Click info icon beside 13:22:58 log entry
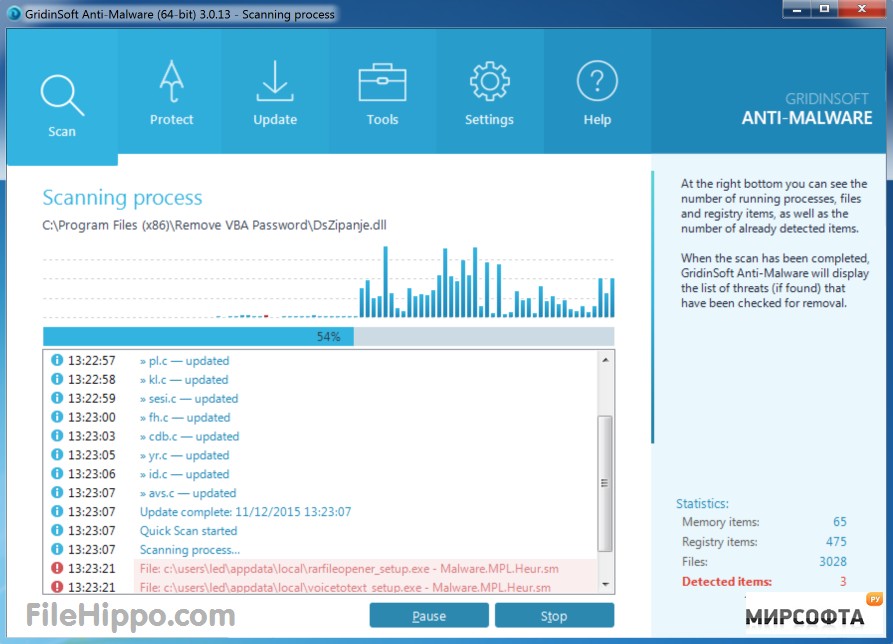Screen dimensions: 893x644 [57, 379]
